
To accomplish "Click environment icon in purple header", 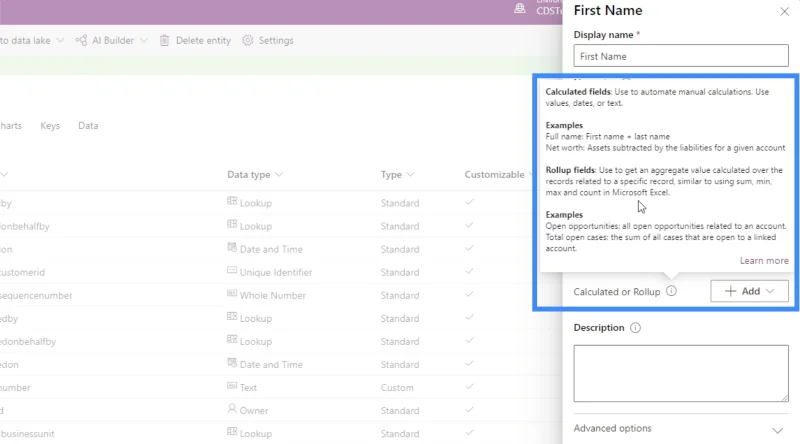I will (x=519, y=8).
